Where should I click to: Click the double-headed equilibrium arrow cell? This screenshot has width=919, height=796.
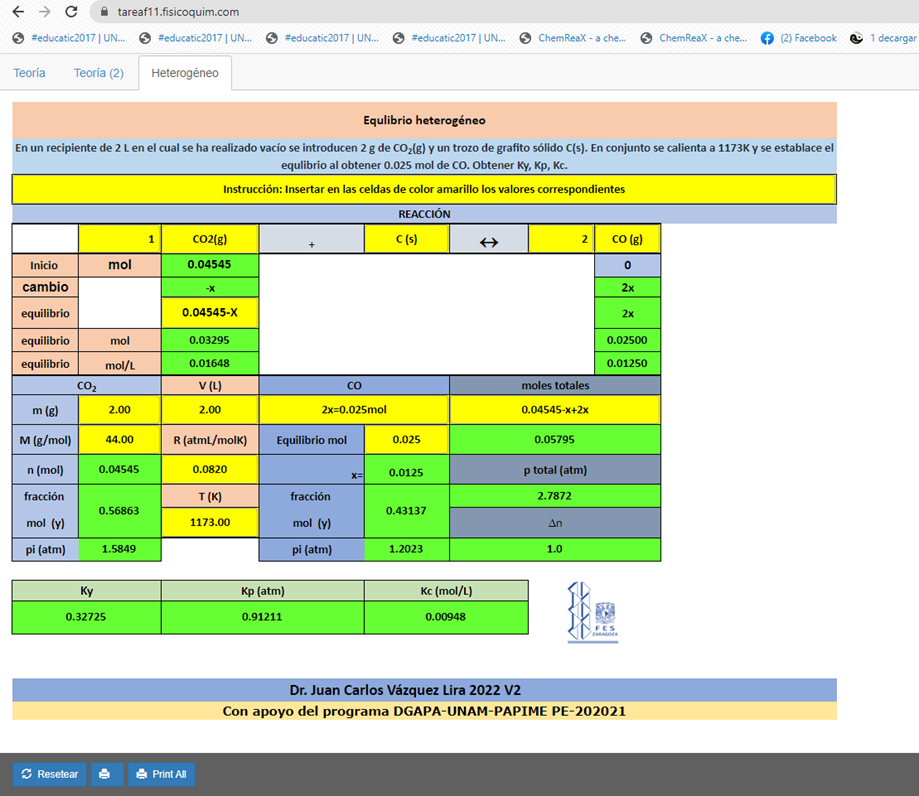[489, 239]
